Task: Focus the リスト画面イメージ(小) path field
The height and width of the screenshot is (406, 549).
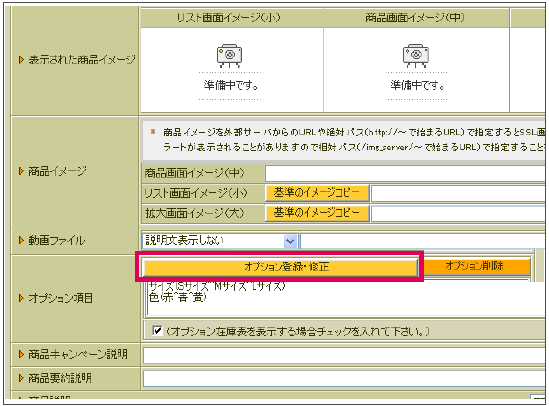Action: click(x=458, y=194)
